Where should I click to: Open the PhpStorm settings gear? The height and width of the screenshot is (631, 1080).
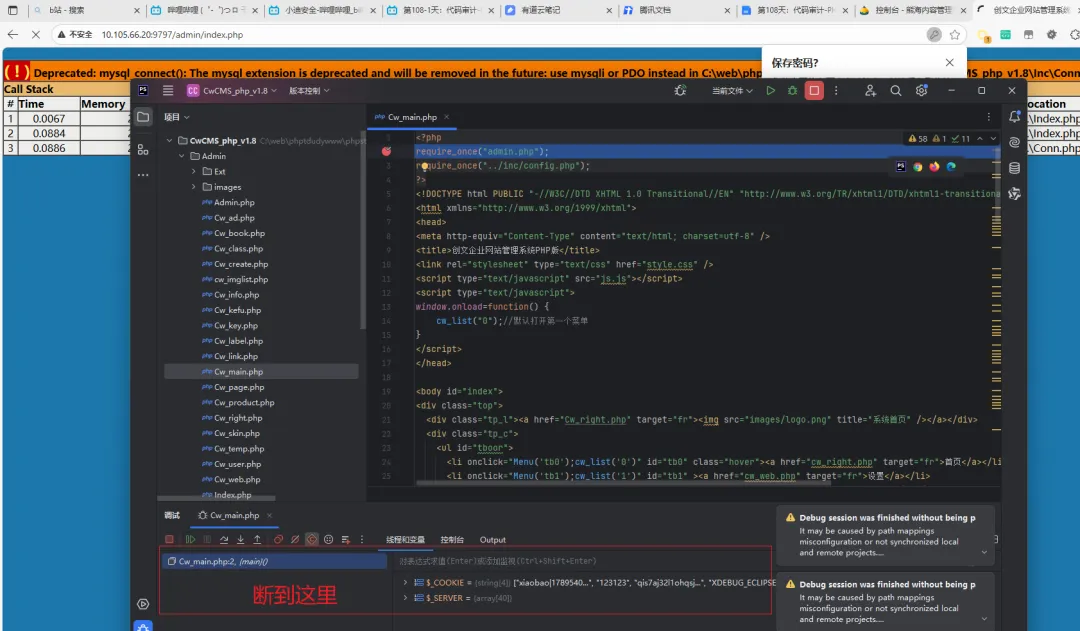921,90
